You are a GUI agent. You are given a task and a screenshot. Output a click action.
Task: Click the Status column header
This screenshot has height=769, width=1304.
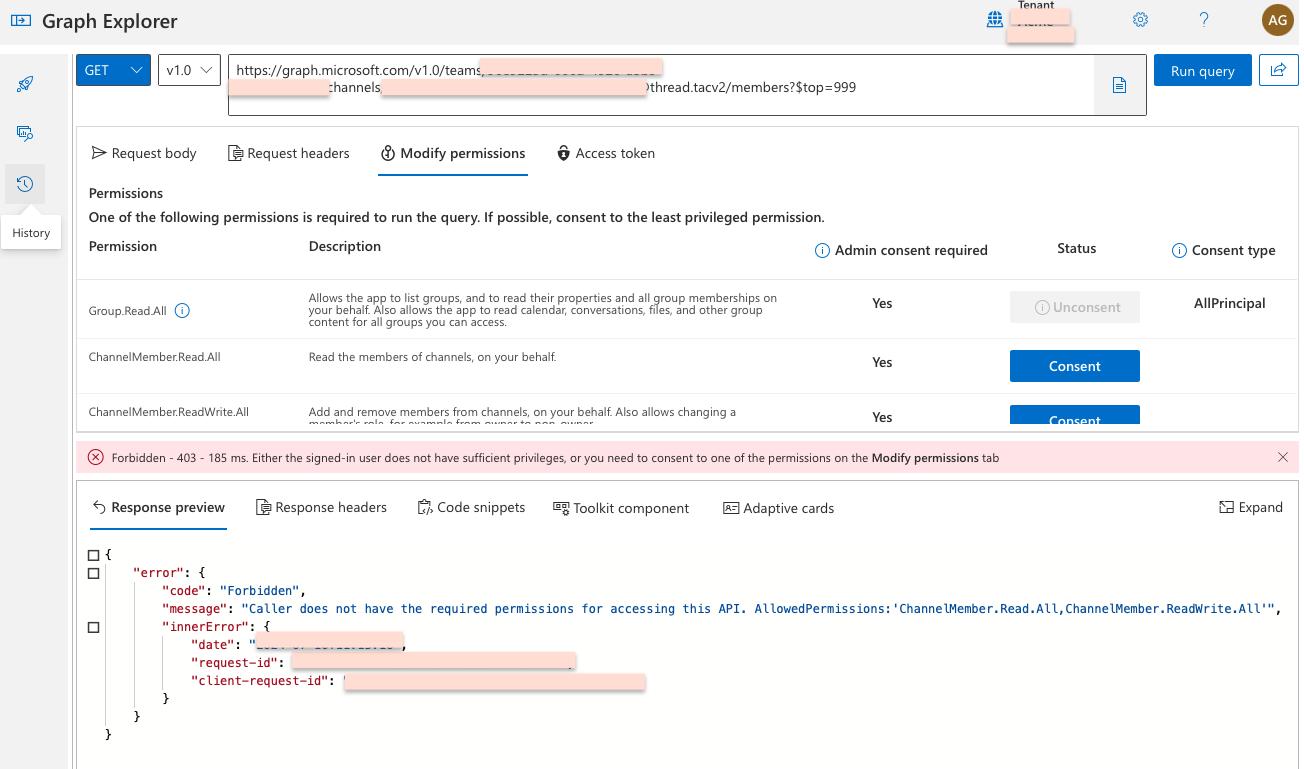[1077, 248]
